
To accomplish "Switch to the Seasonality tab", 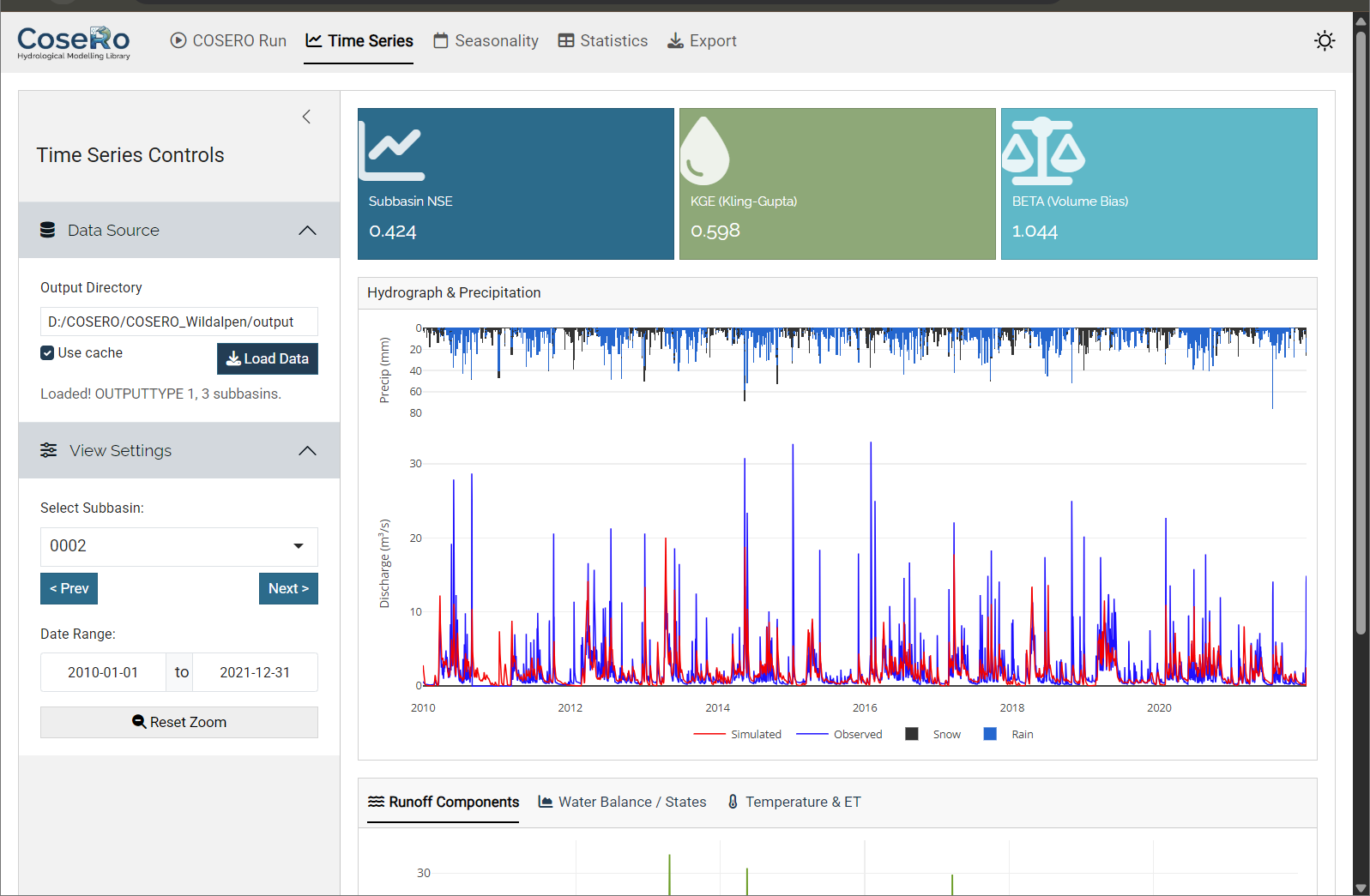I will [x=486, y=41].
